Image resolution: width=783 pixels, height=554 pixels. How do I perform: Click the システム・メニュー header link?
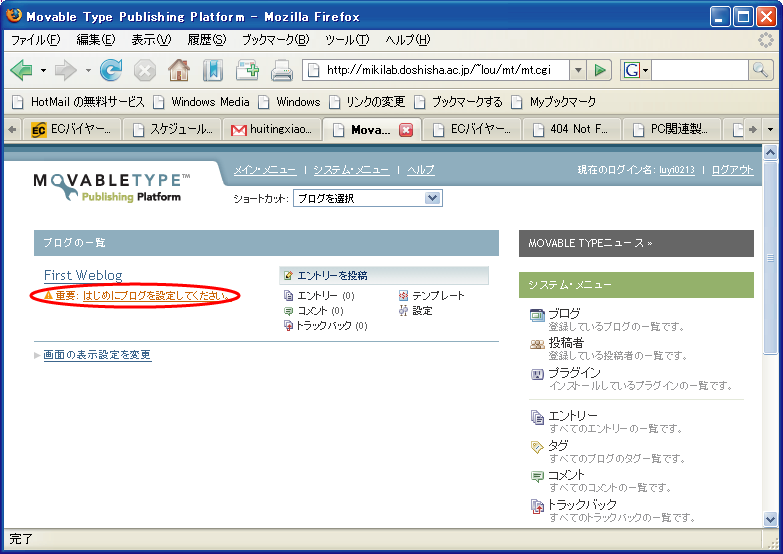point(351,170)
